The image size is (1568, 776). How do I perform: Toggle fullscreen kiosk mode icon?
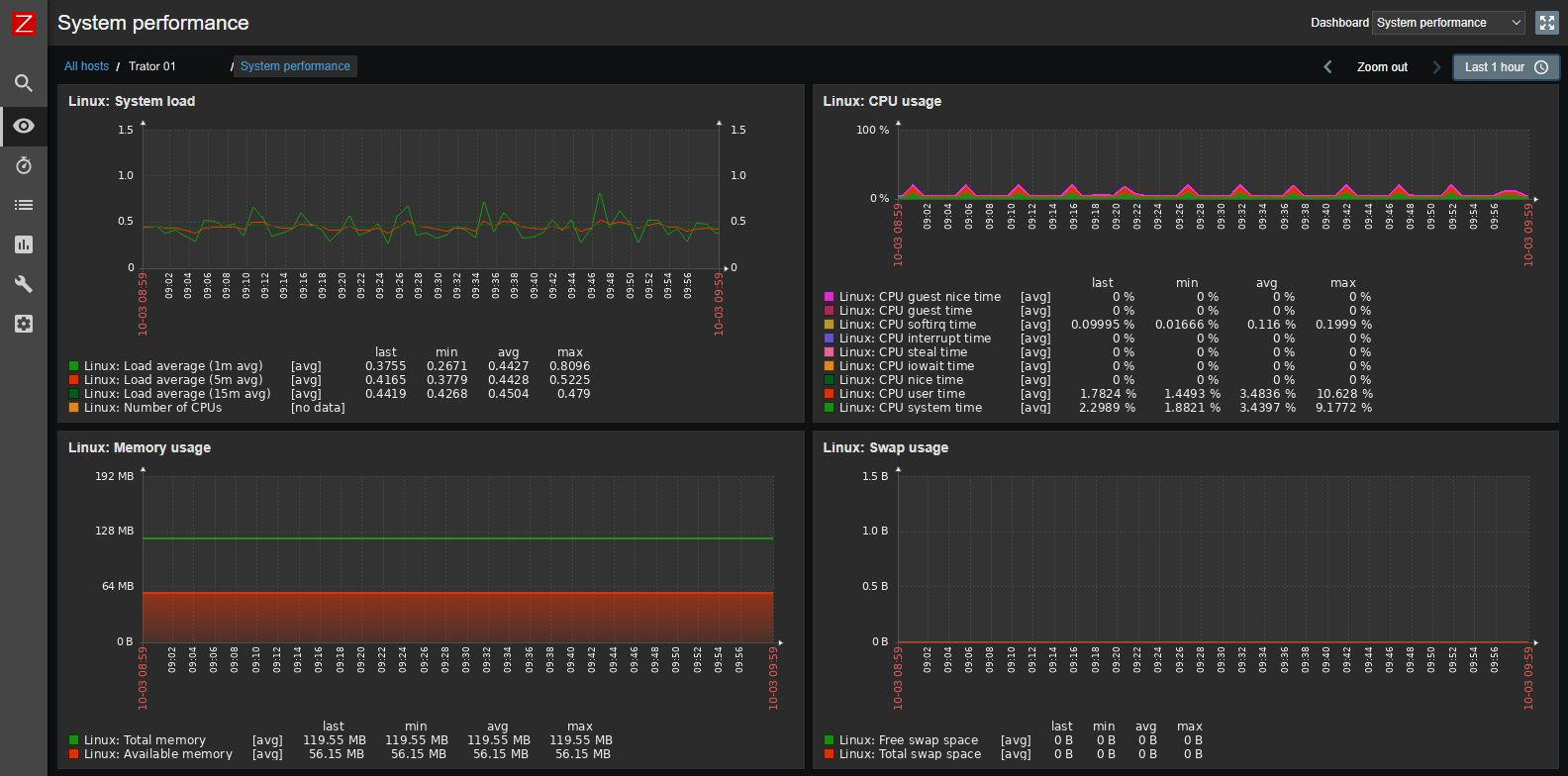[x=1546, y=23]
